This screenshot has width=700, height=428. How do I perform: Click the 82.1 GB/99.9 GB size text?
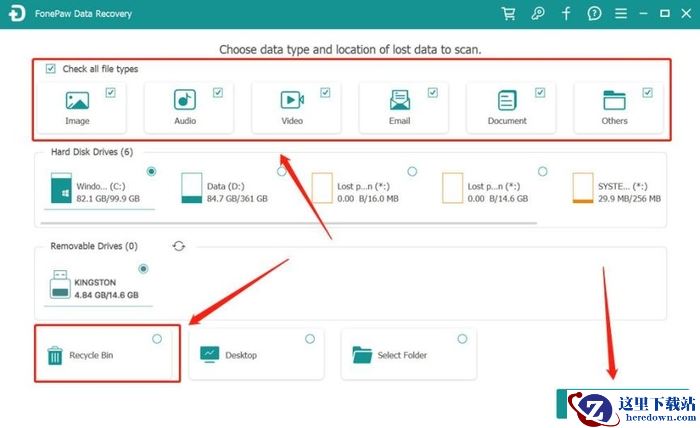(108, 199)
